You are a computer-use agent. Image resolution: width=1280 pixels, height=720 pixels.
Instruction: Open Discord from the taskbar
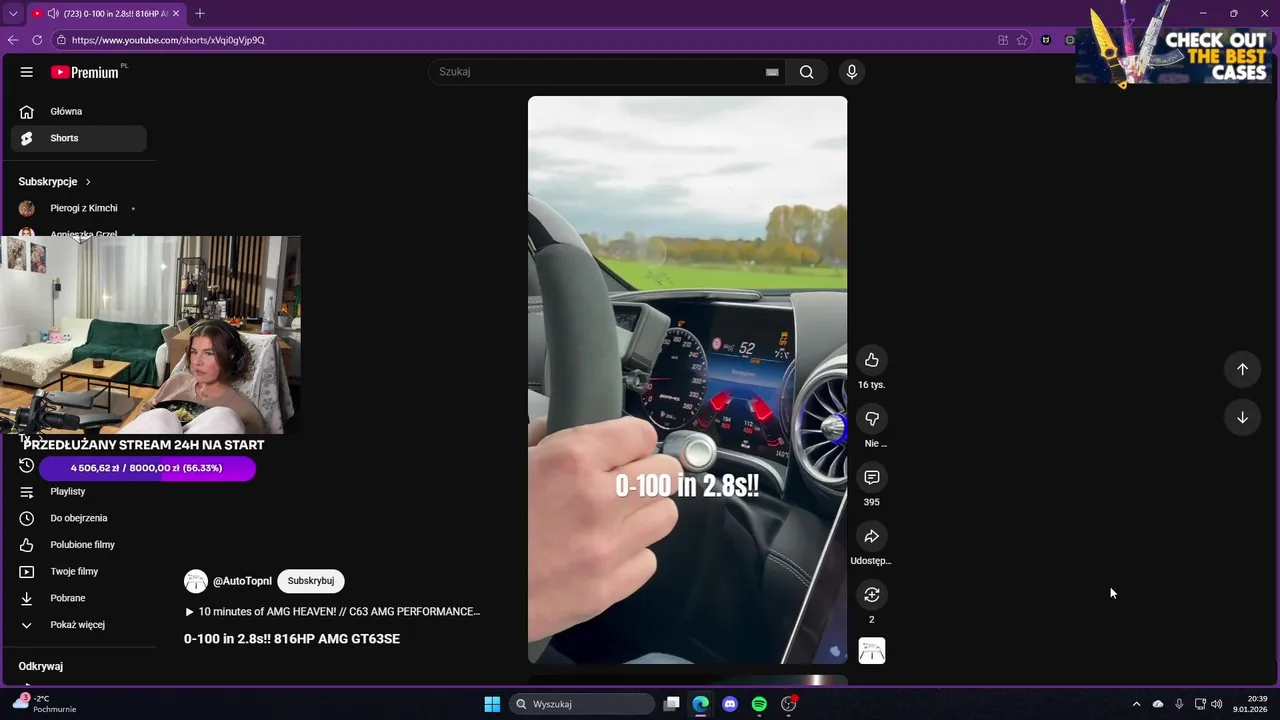[x=730, y=704]
